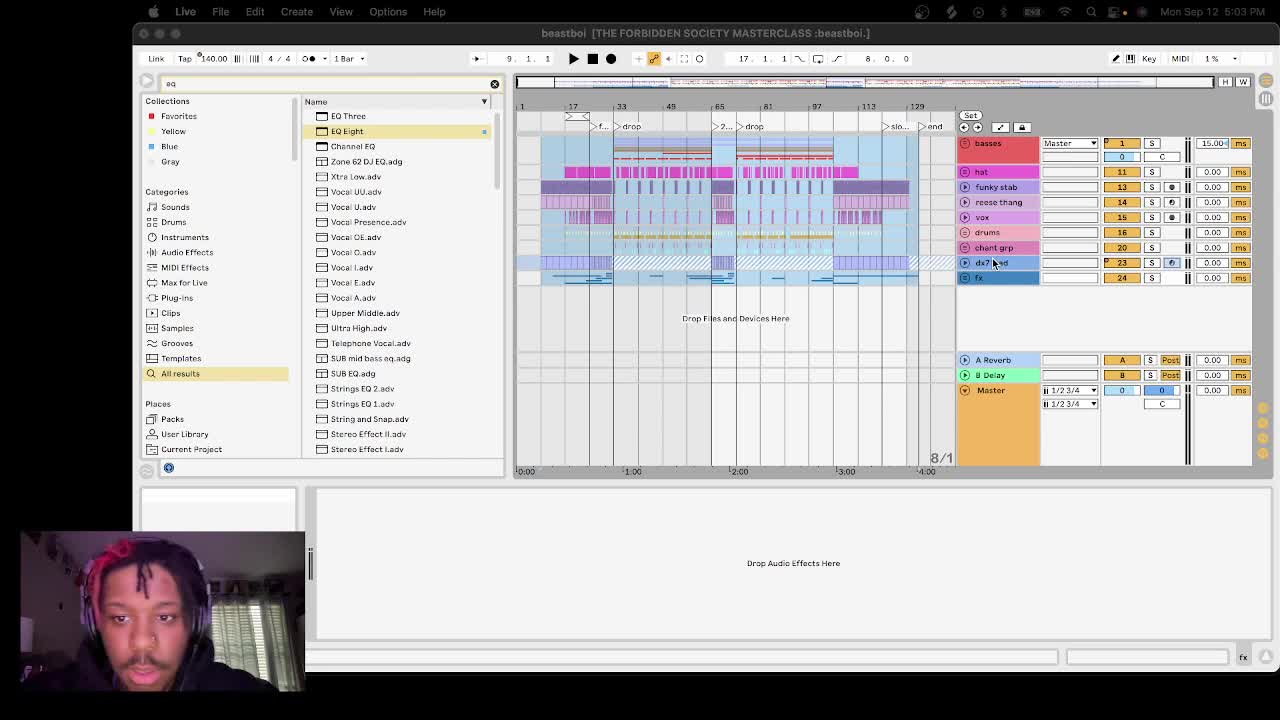Viewport: 1280px width, 720px height.
Task: Open the Plug-ins category
Action: (x=177, y=298)
